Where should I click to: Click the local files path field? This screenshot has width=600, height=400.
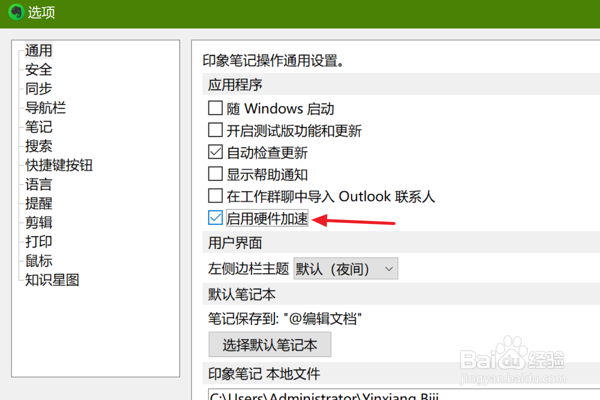click(x=404, y=394)
